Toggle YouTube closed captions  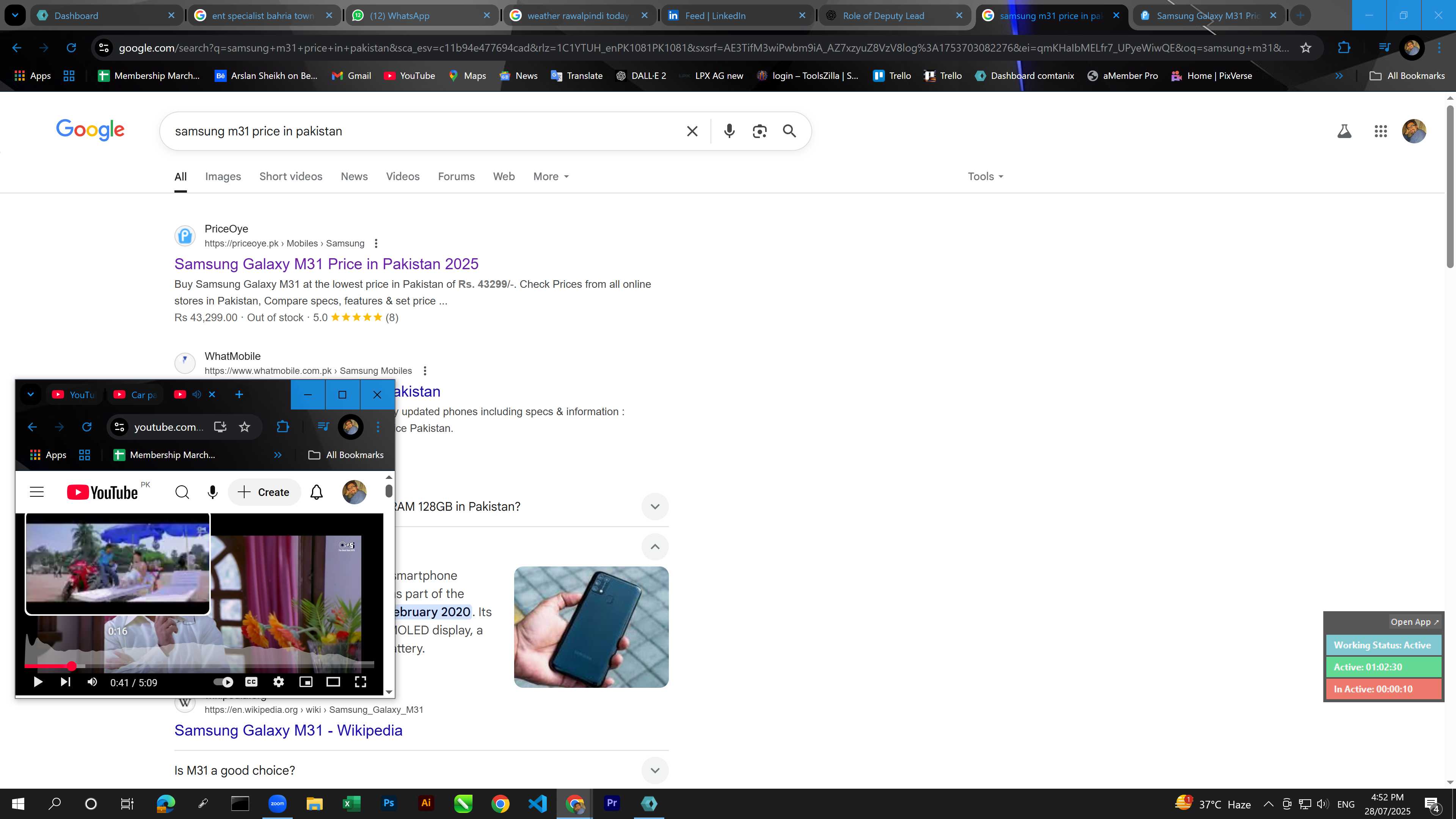pos(251,682)
